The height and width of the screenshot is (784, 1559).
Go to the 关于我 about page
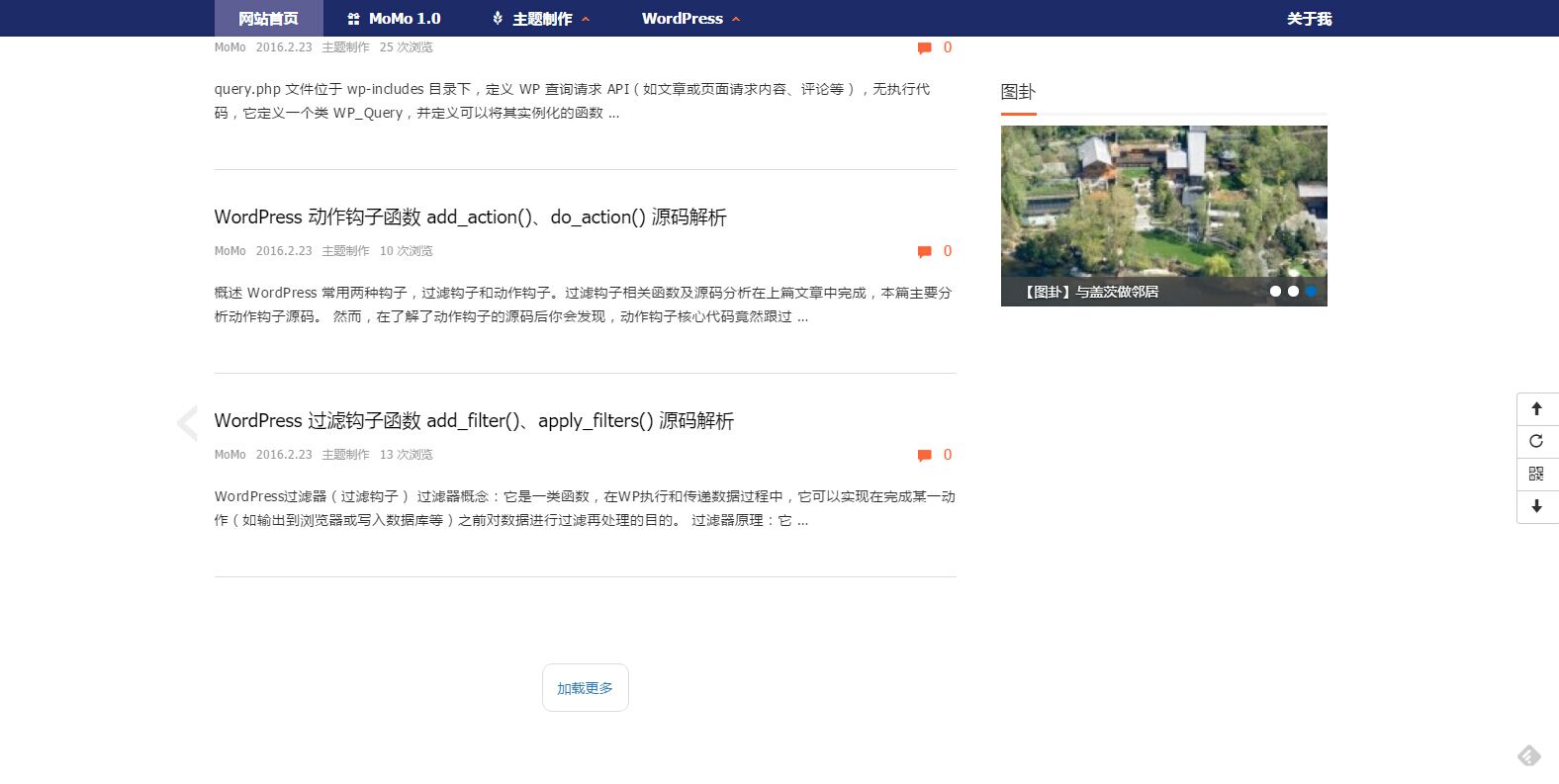tap(1309, 19)
